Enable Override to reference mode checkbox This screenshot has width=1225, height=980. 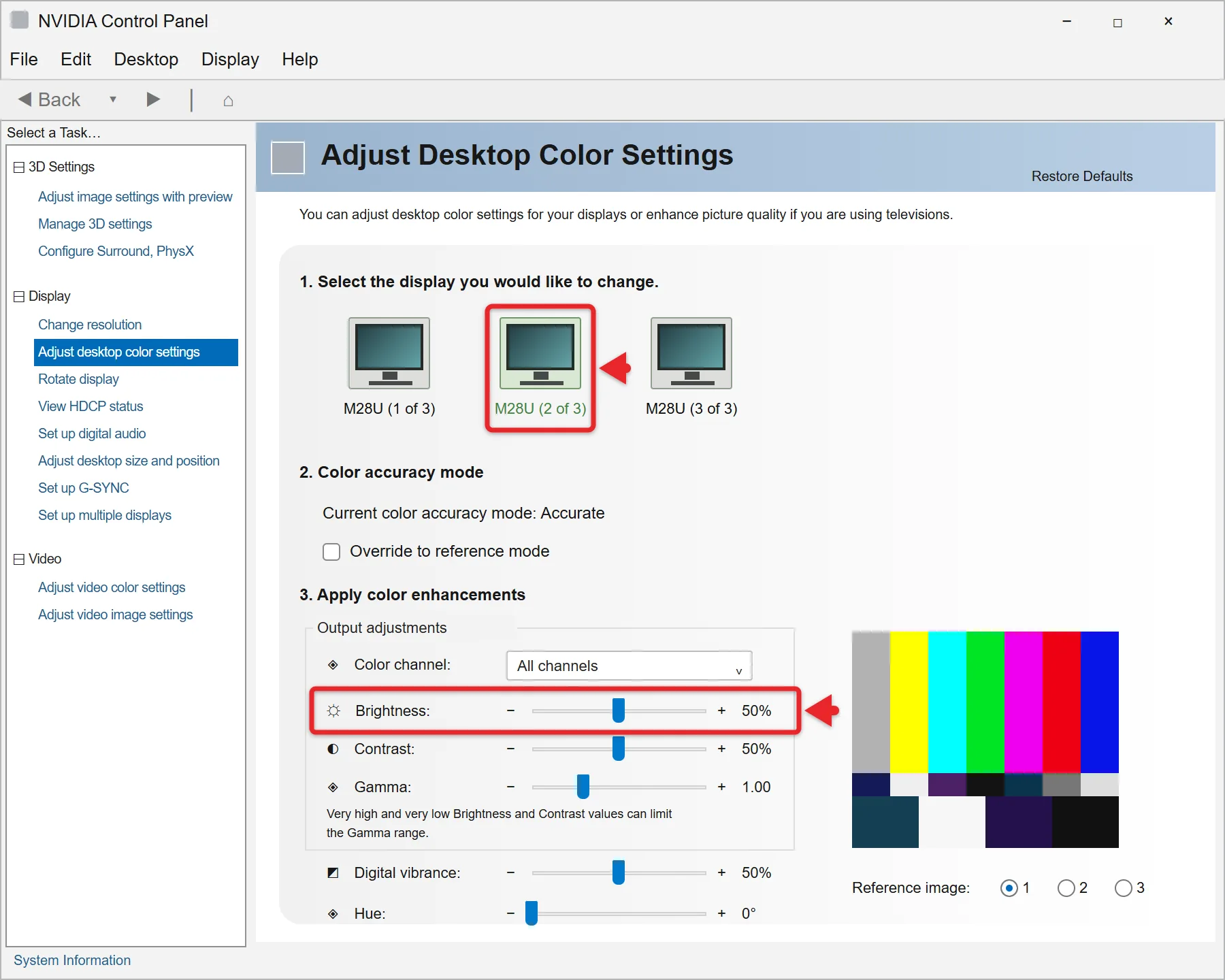point(331,551)
